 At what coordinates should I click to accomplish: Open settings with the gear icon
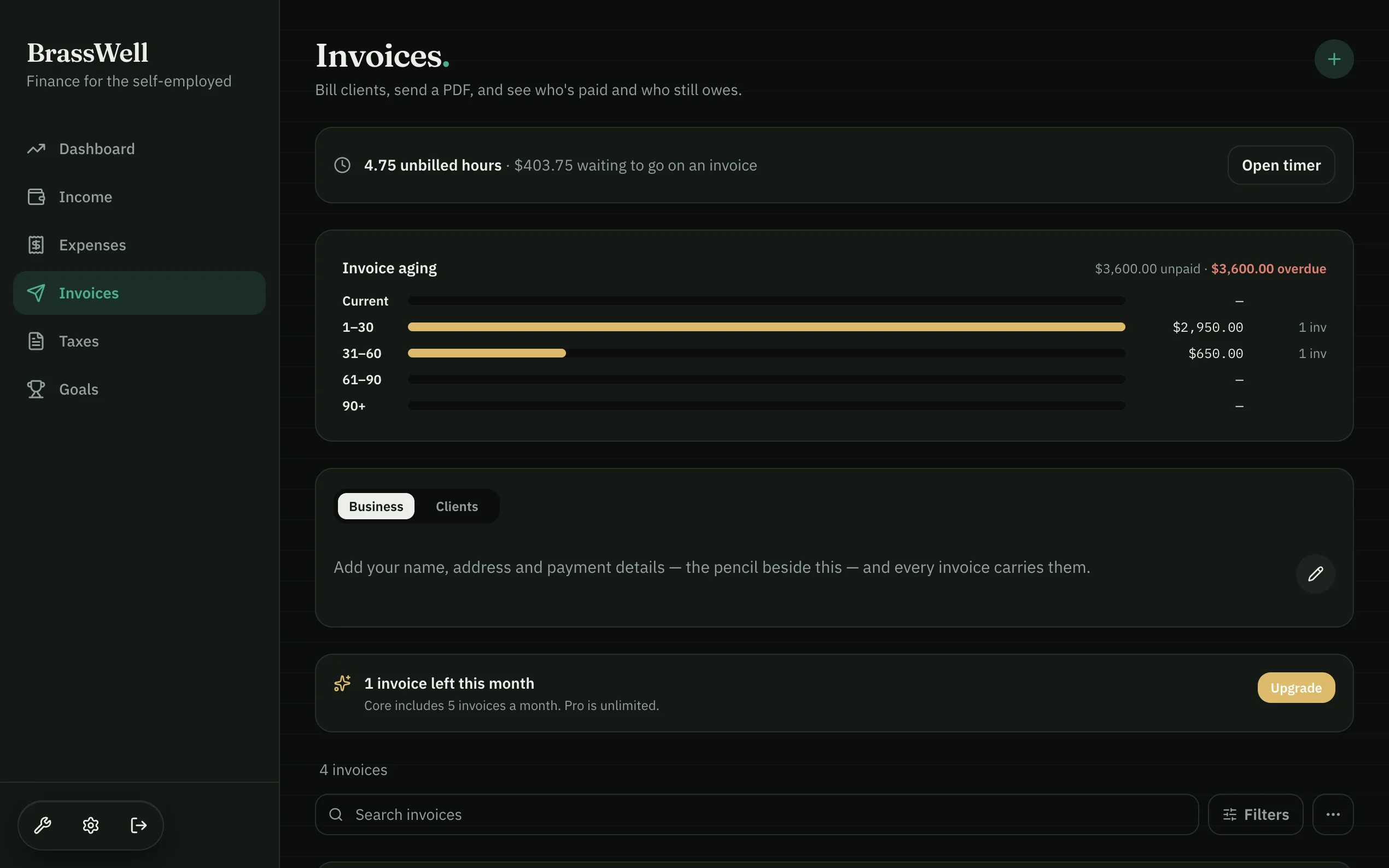pyautogui.click(x=91, y=825)
